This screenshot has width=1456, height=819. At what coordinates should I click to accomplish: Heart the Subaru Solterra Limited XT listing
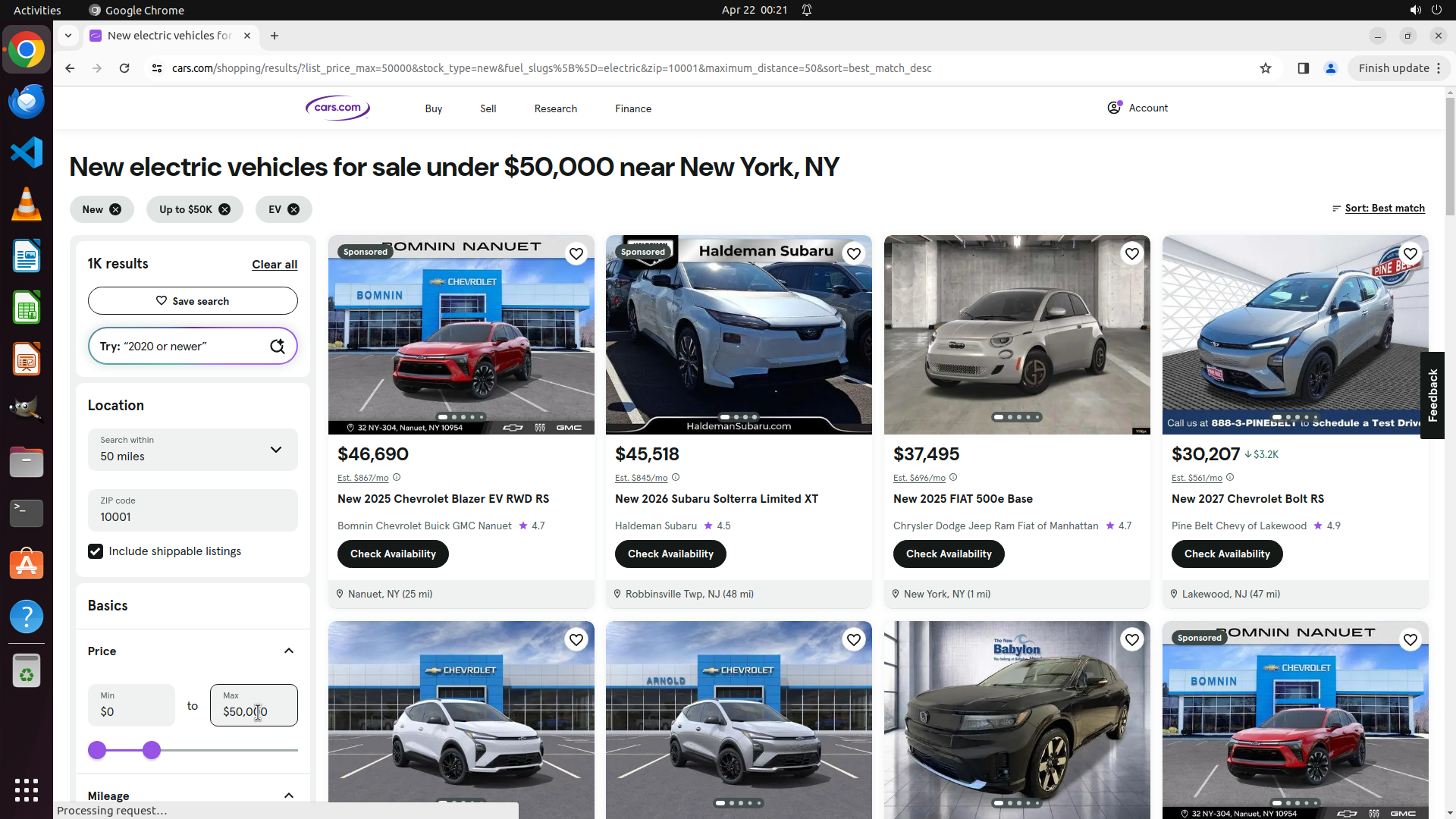(x=854, y=254)
